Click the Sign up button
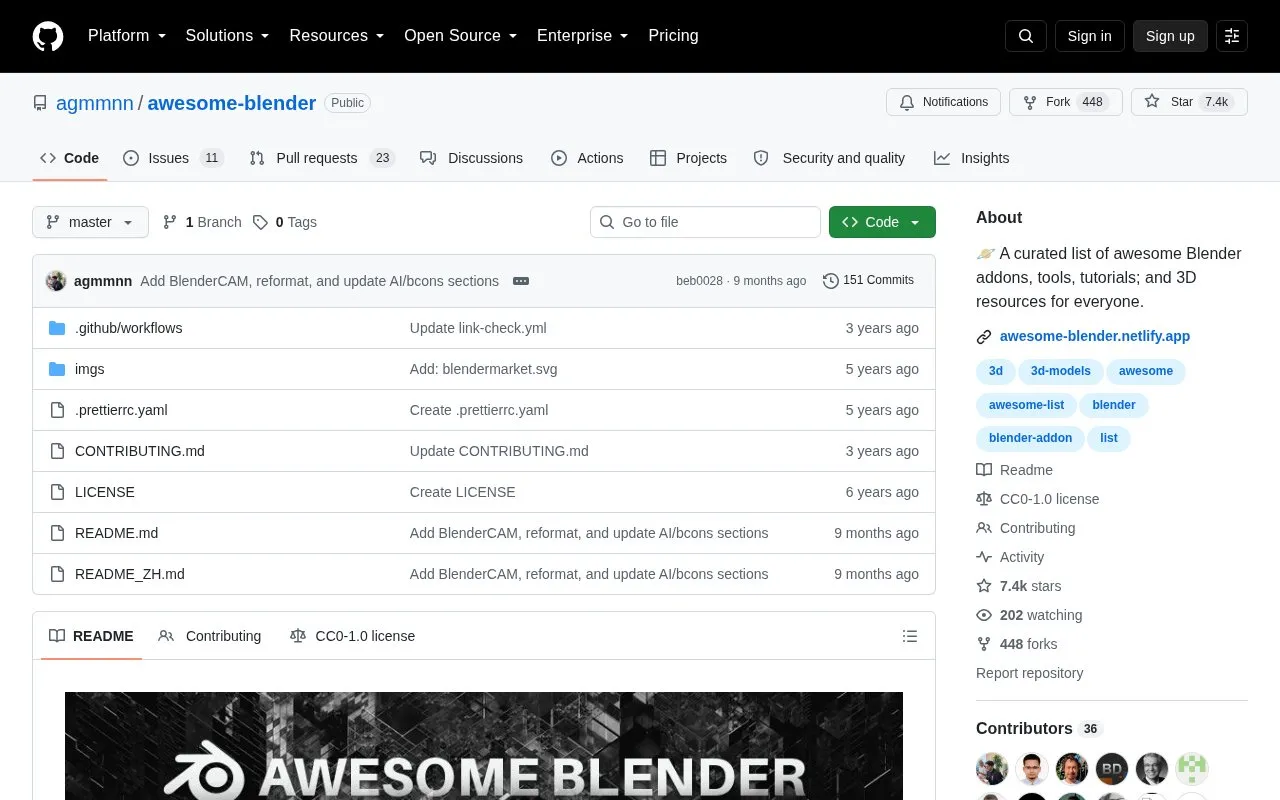 (x=1170, y=36)
